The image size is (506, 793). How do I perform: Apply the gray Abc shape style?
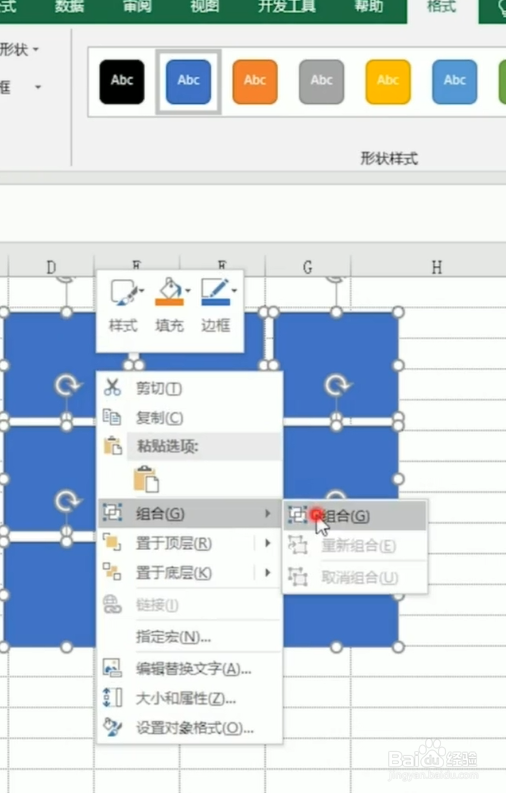[321, 81]
